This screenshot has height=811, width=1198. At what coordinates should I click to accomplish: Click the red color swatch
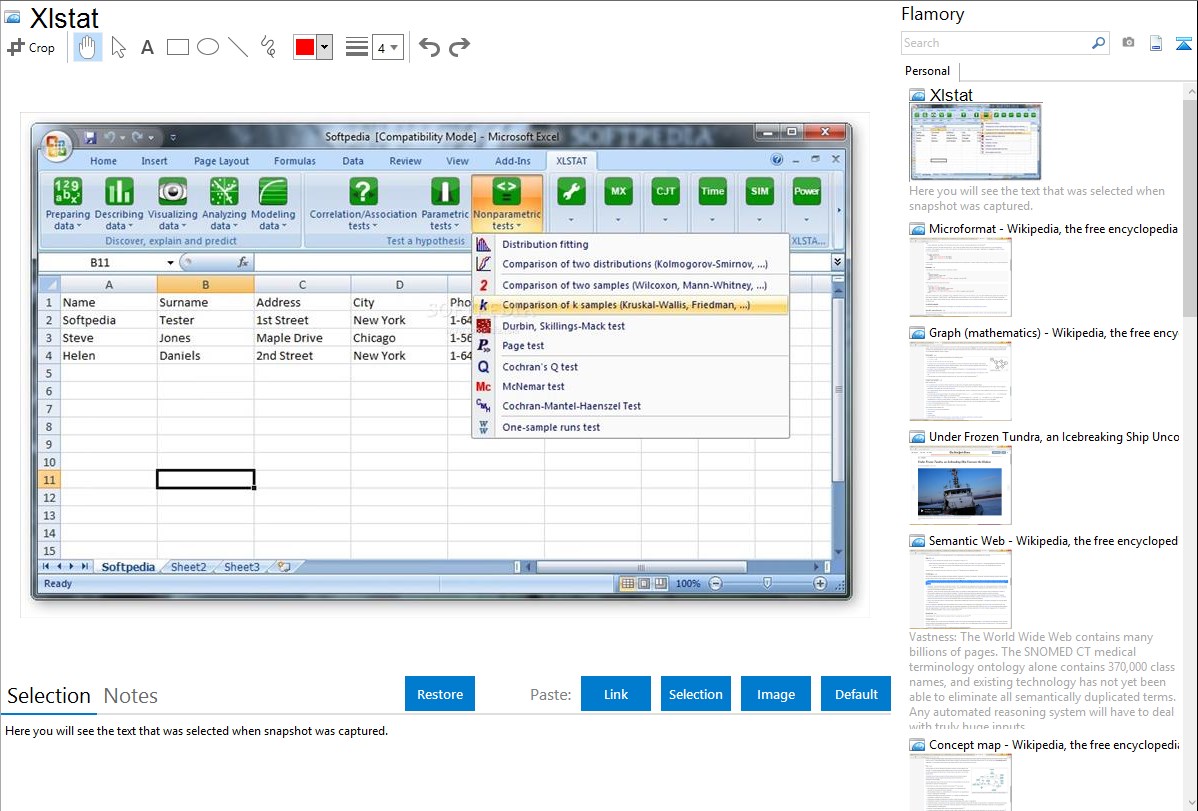(305, 47)
